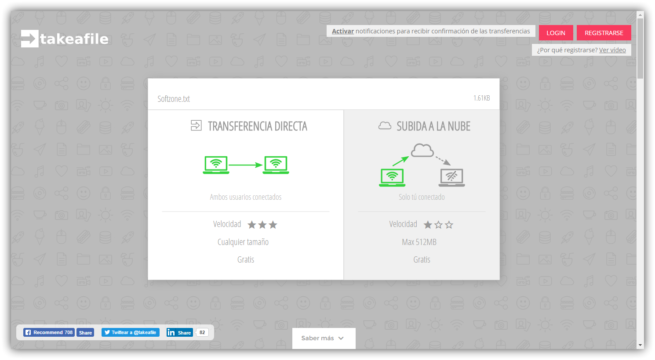Click the scrollbar down arrow

point(640,345)
